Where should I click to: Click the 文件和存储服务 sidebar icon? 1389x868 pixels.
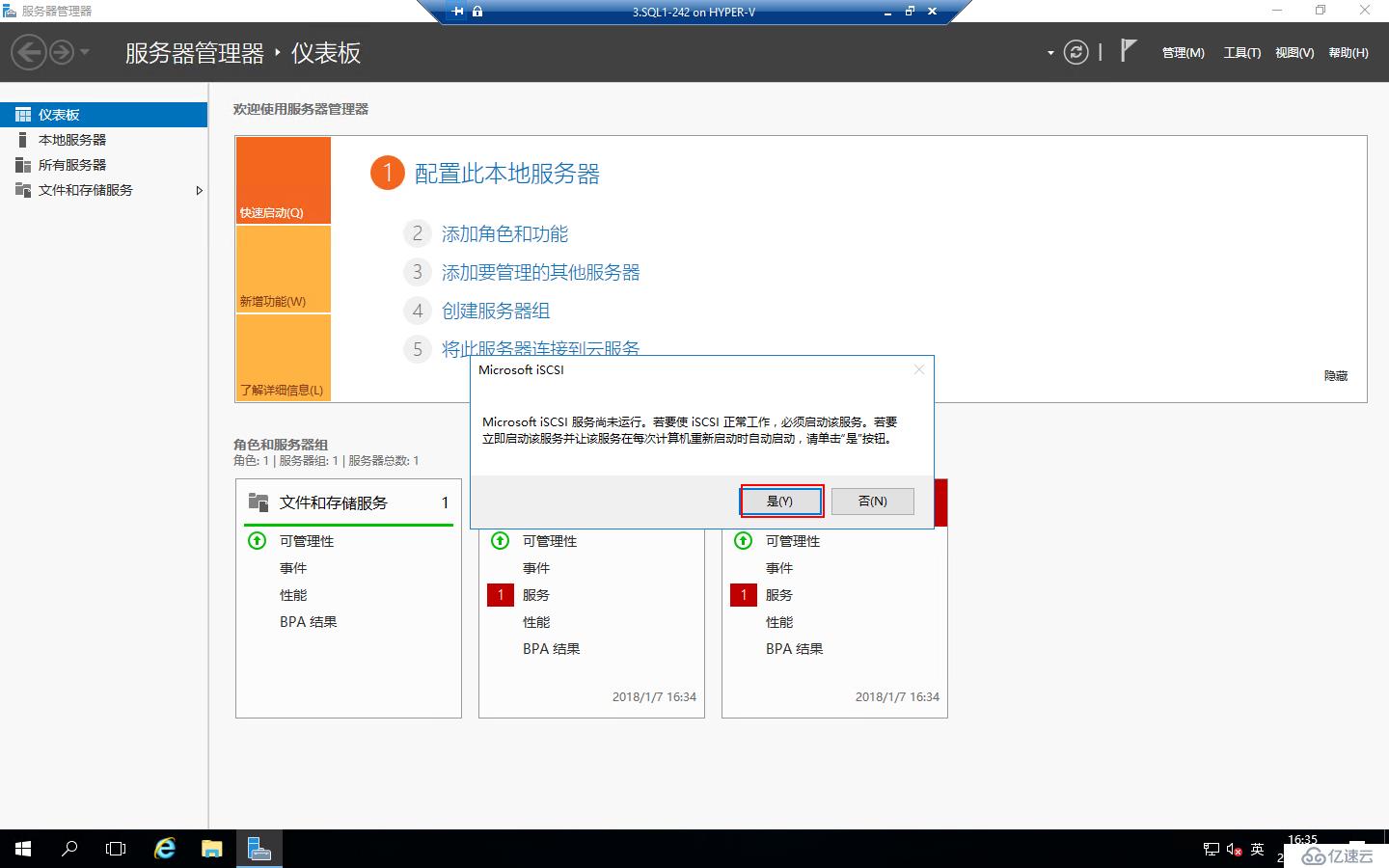pyautogui.click(x=23, y=190)
